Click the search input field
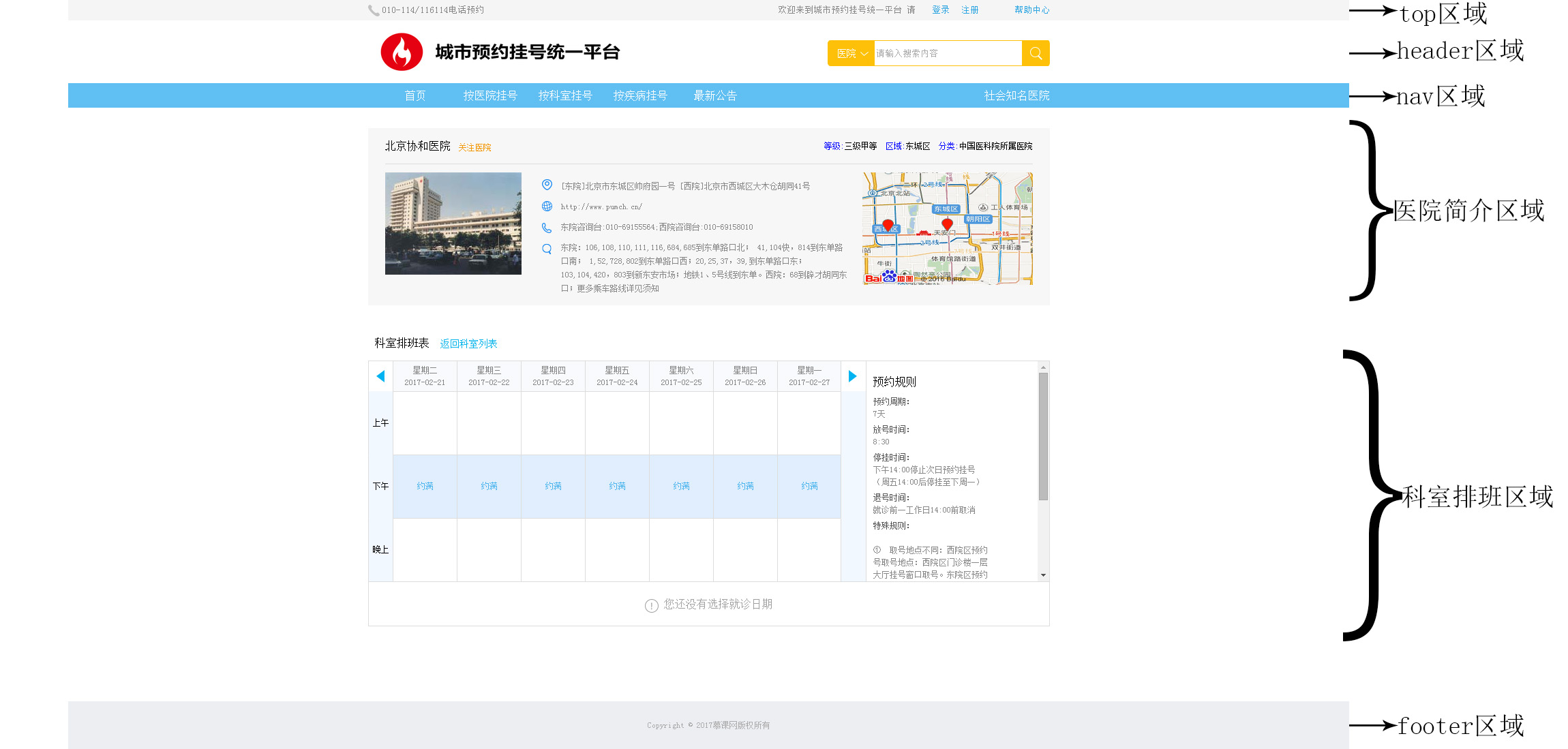Screen dimensions: 1568x749 click(948, 53)
